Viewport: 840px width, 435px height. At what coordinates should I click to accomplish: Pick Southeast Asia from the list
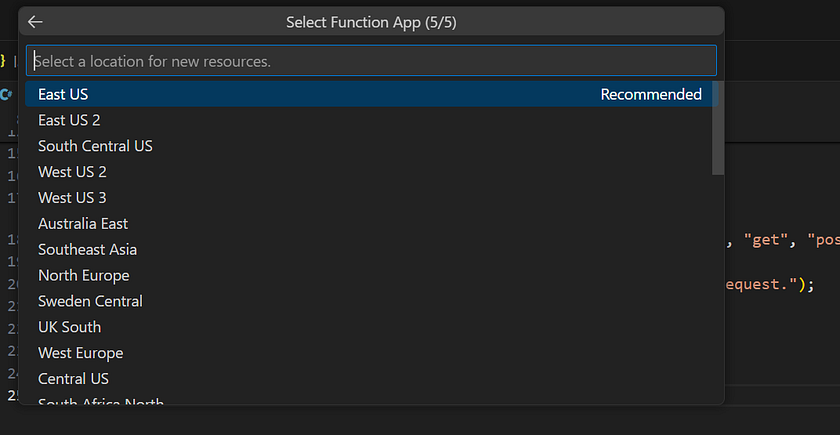click(x=87, y=250)
